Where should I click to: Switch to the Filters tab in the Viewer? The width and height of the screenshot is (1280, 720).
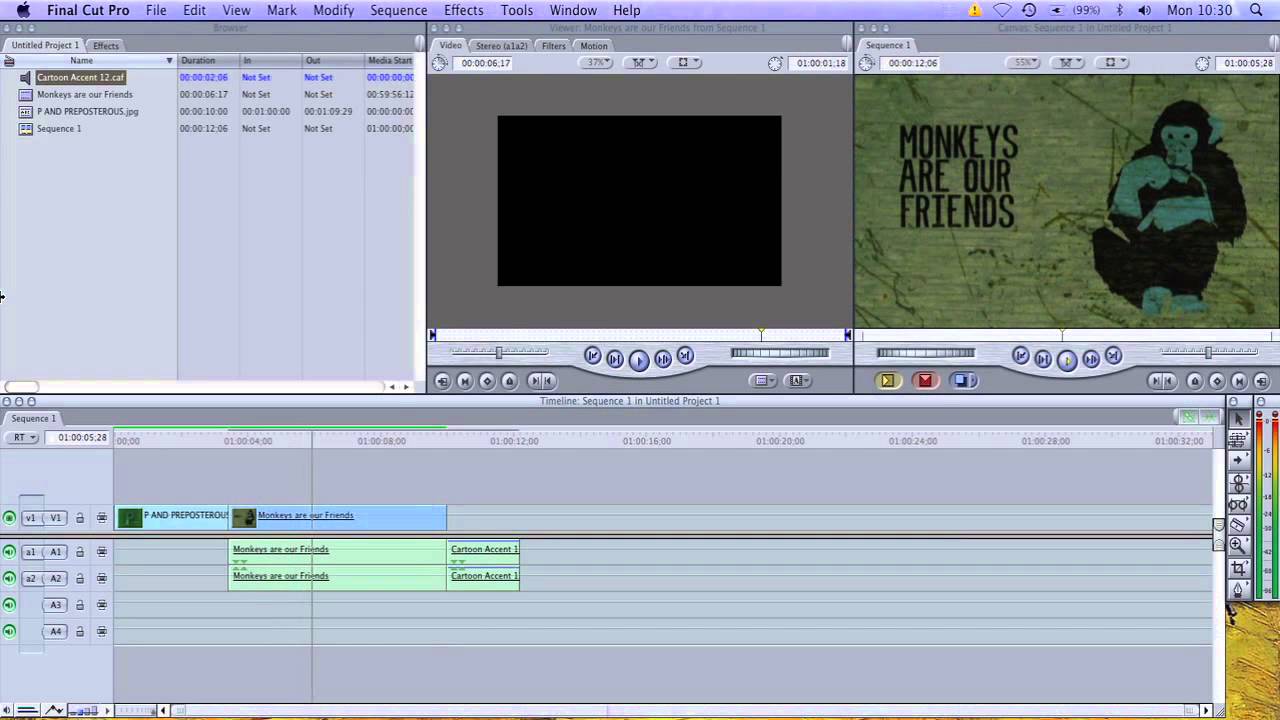(553, 46)
